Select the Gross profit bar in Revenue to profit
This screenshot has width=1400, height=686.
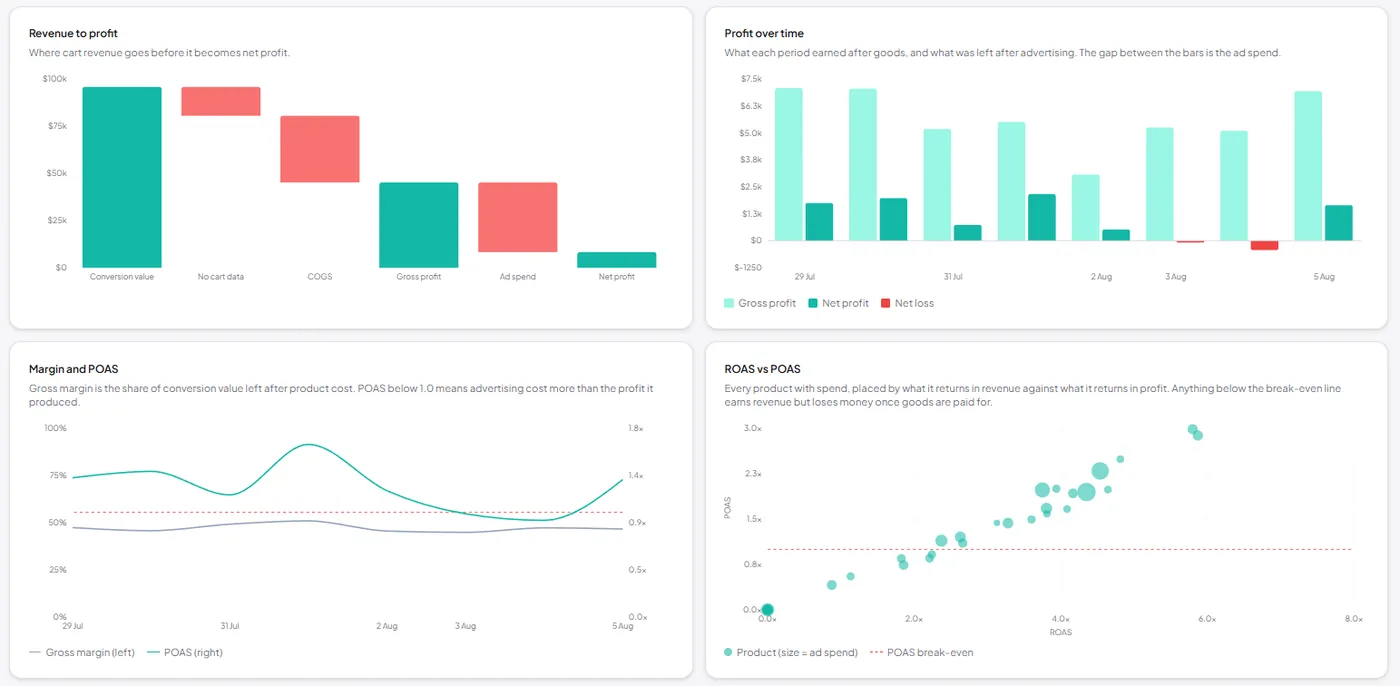pos(419,225)
